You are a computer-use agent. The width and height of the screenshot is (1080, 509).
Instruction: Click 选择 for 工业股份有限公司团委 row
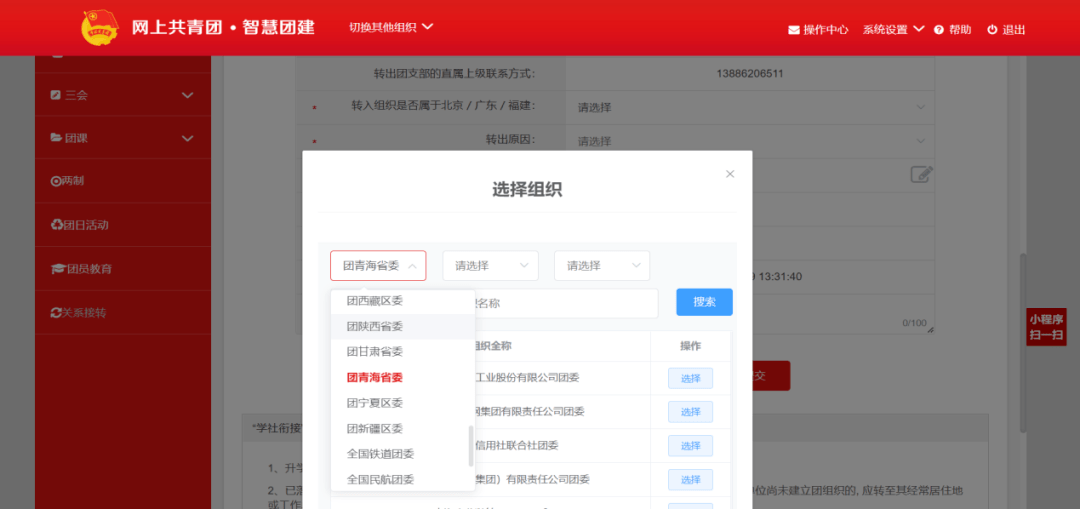tap(690, 378)
